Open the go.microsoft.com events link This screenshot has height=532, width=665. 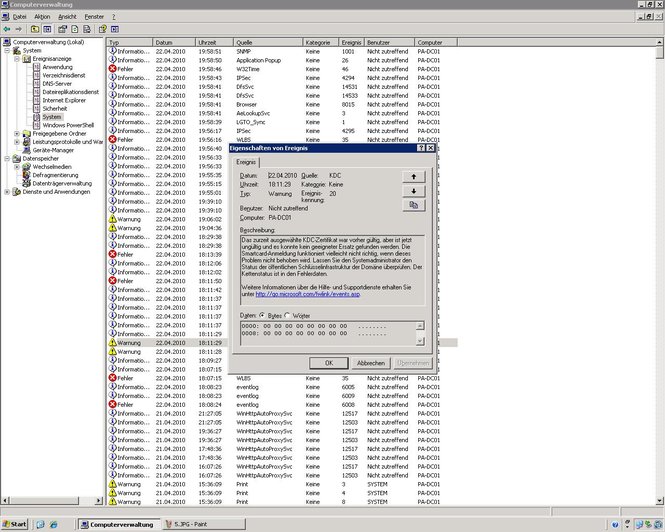[x=307, y=294]
